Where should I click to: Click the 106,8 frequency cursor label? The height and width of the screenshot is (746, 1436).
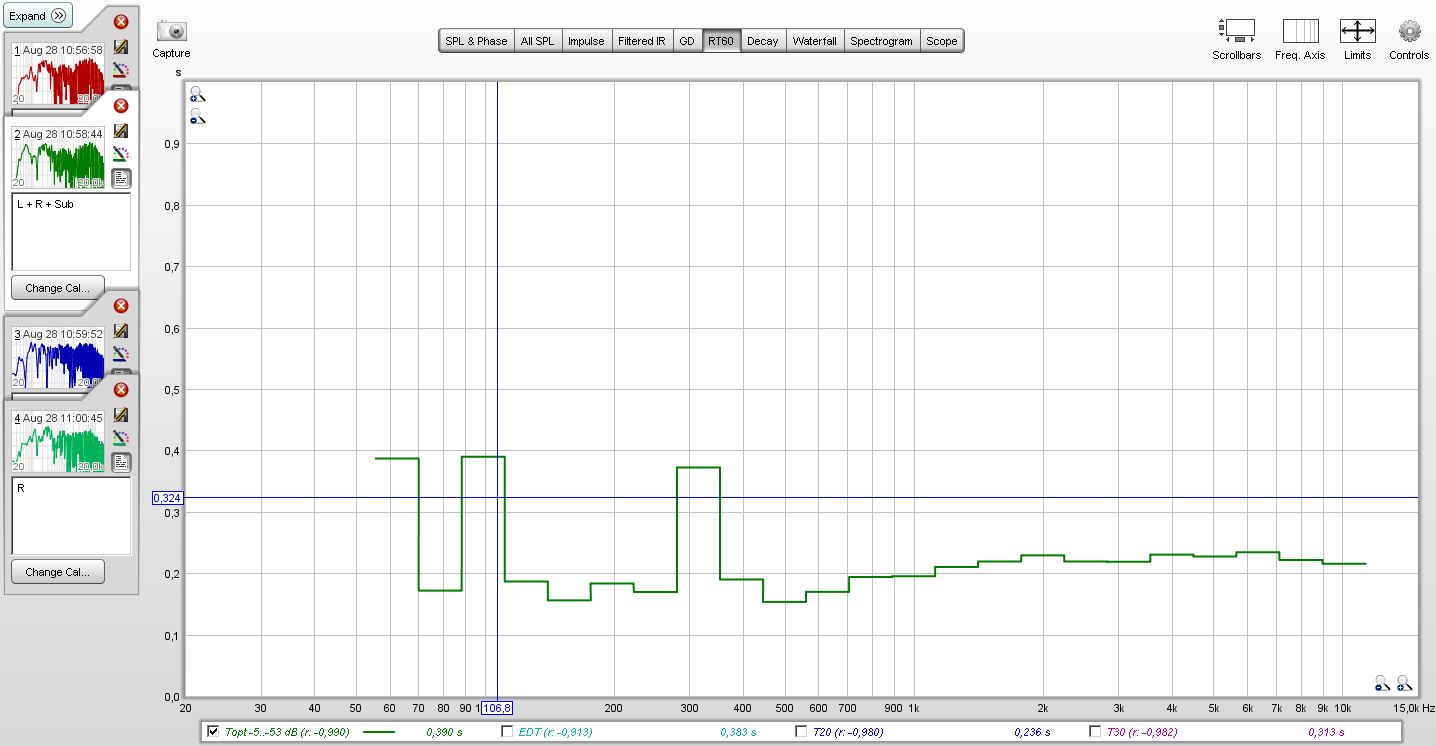point(496,708)
